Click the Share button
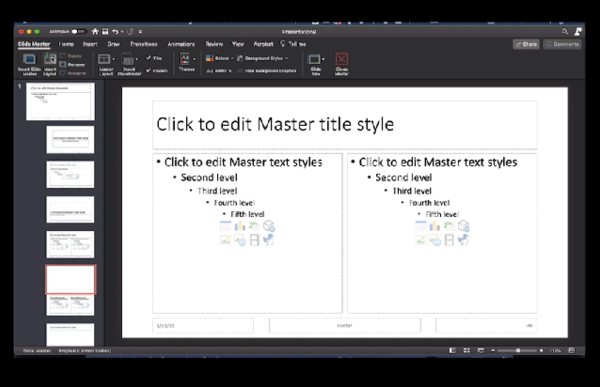Image resolution: width=600 pixels, height=387 pixels. pos(526,44)
